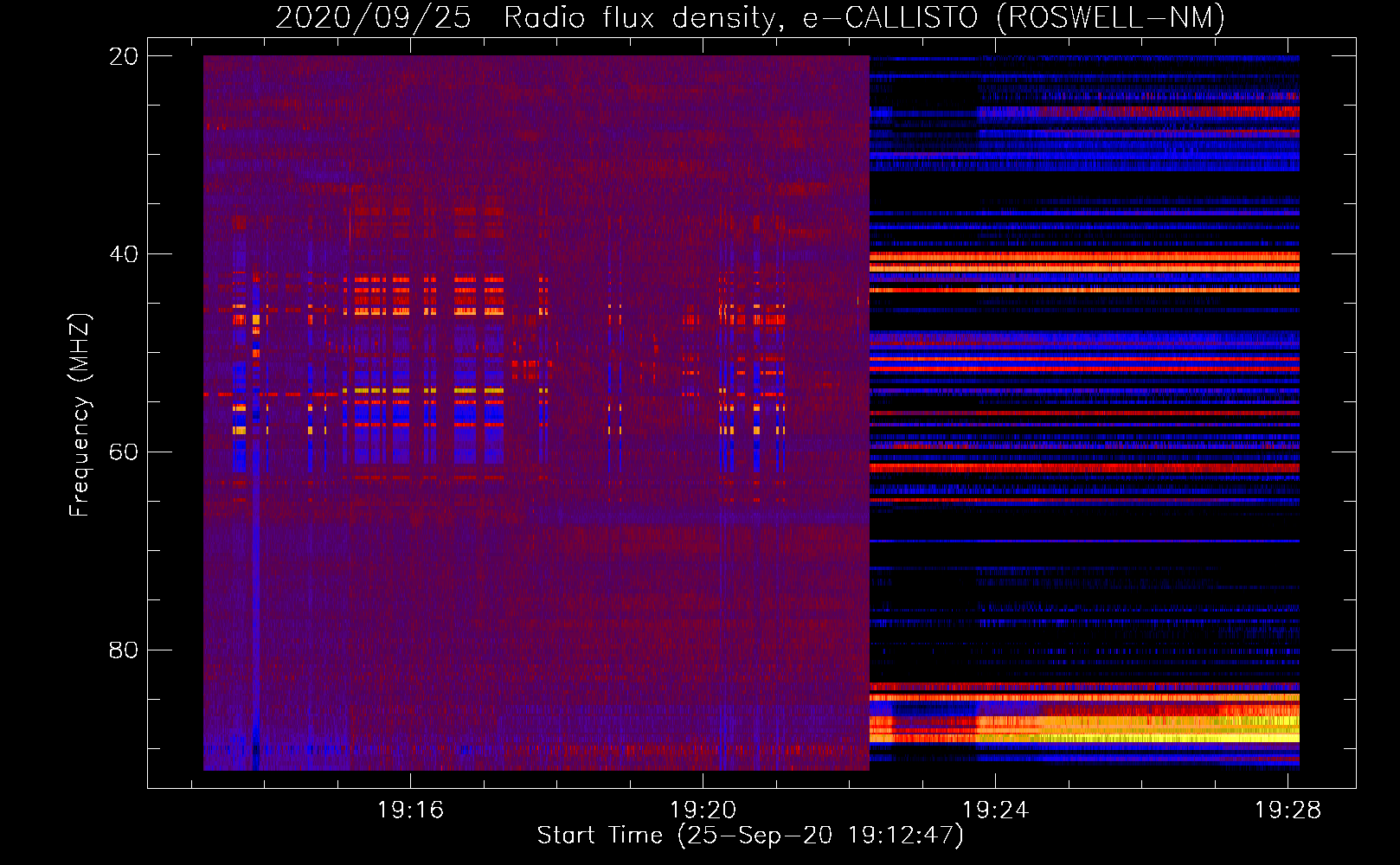Click the plot title mentioning e-CALLISTO (ROSWELL-NM)
Screen dimensions: 1400x865
coord(750,17)
